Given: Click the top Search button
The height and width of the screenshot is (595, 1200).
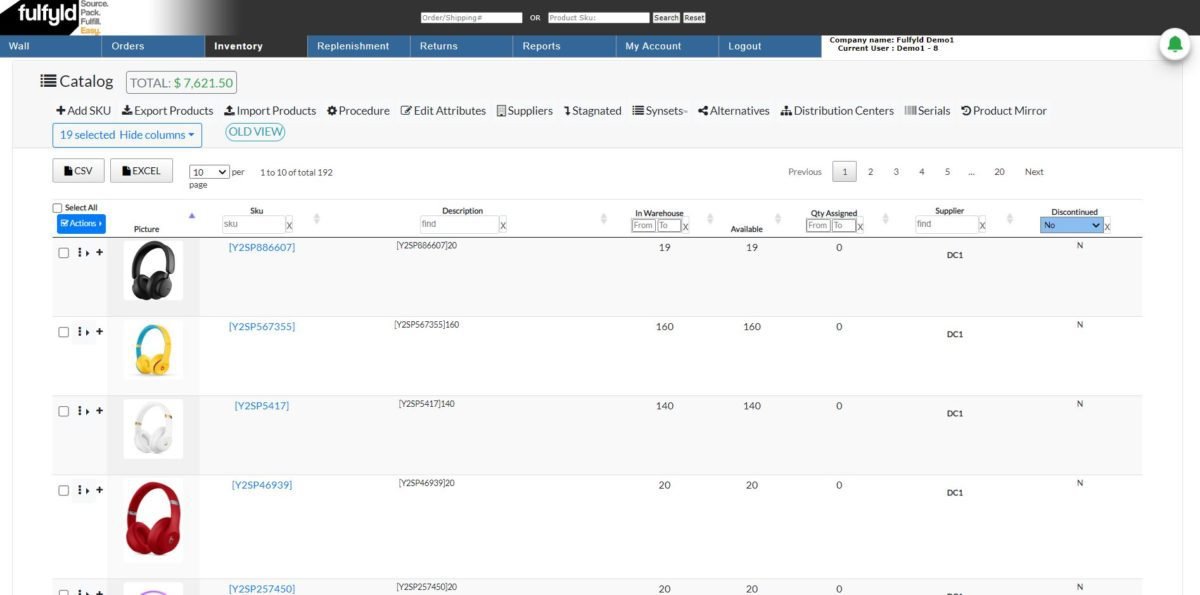Looking at the screenshot, I should [x=666, y=18].
